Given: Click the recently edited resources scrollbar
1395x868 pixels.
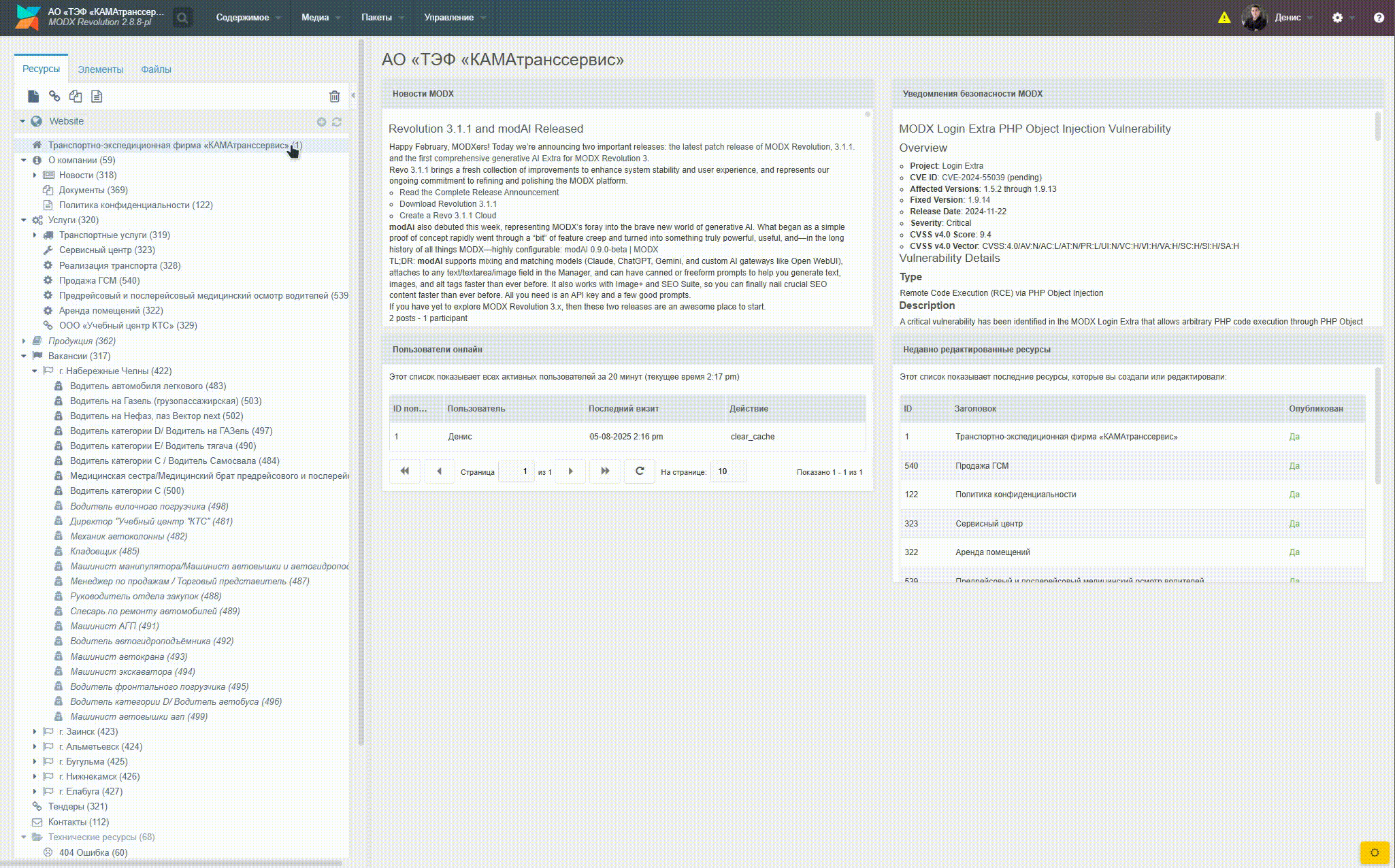Looking at the screenshot, I should (1378, 426).
